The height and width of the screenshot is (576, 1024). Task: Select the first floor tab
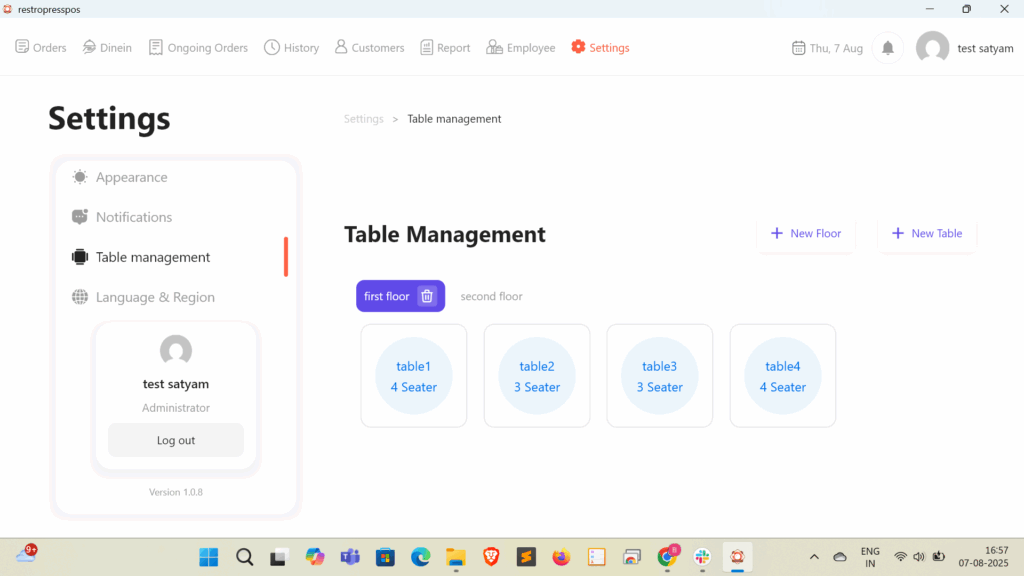386,296
